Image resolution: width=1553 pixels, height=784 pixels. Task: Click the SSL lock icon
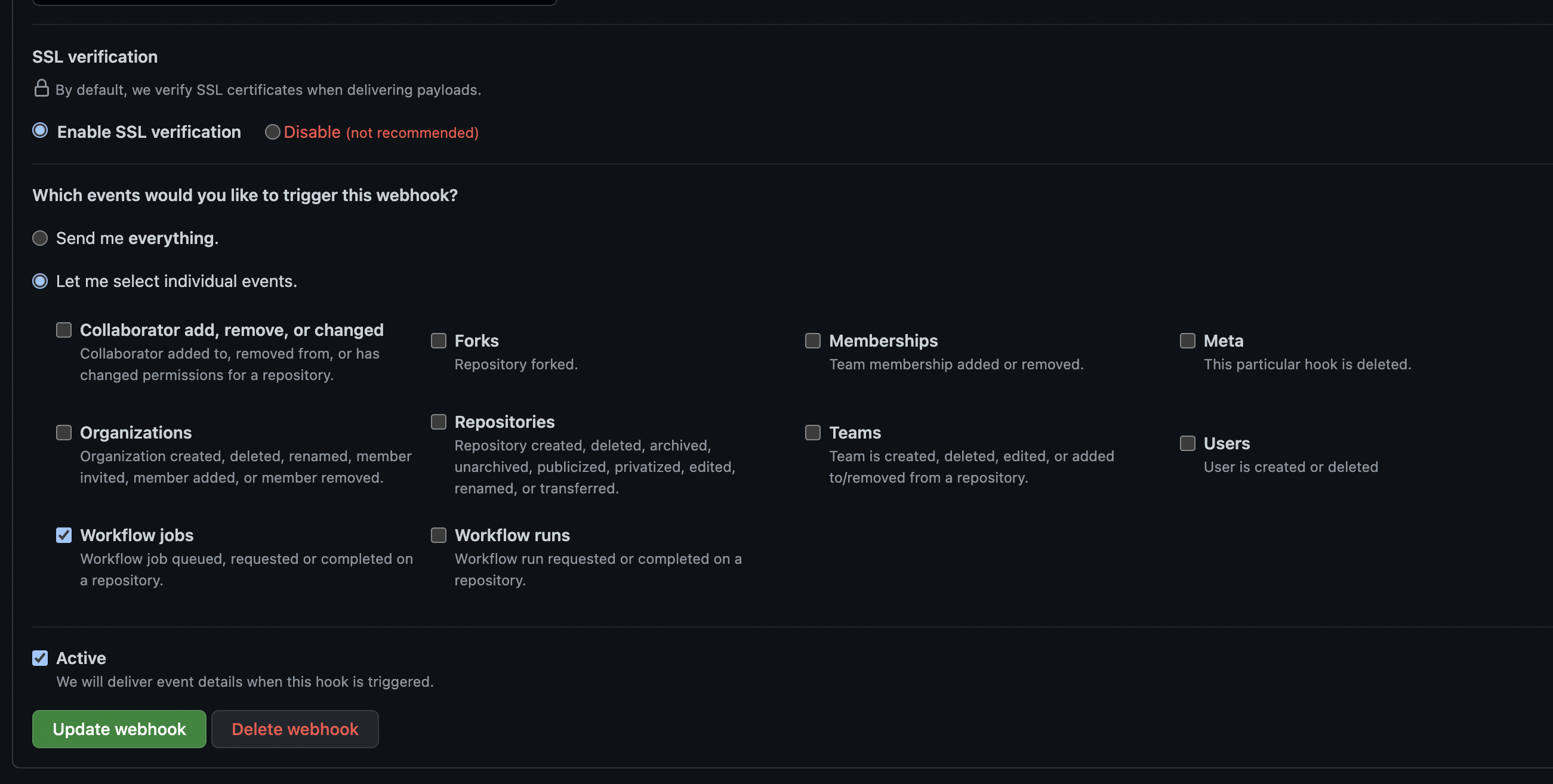click(x=41, y=88)
